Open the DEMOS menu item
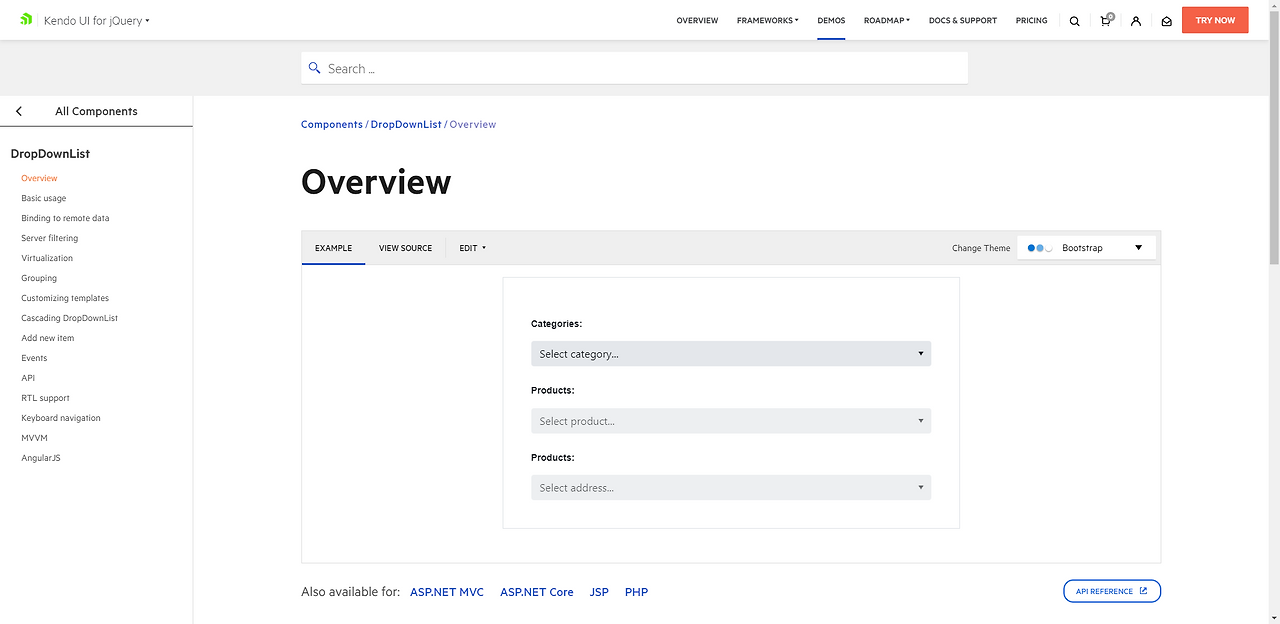This screenshot has width=1280, height=624. pyautogui.click(x=831, y=20)
